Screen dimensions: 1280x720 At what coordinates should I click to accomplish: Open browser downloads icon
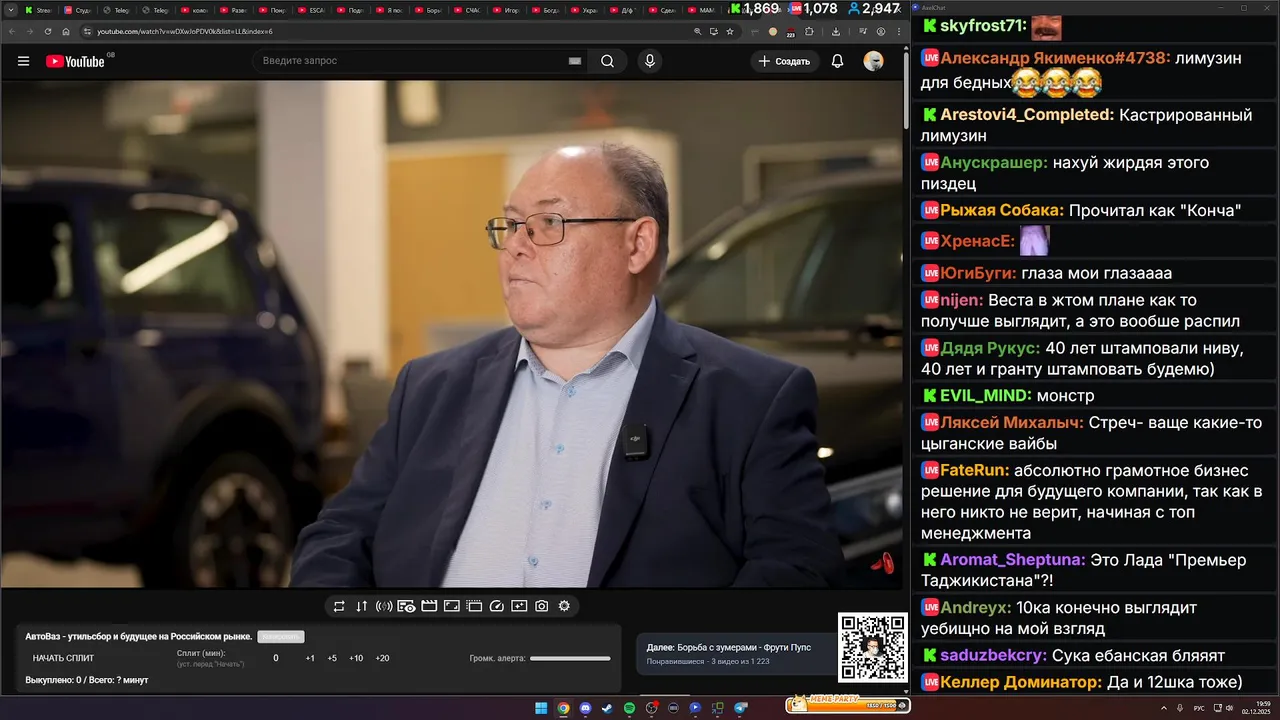pos(836,31)
